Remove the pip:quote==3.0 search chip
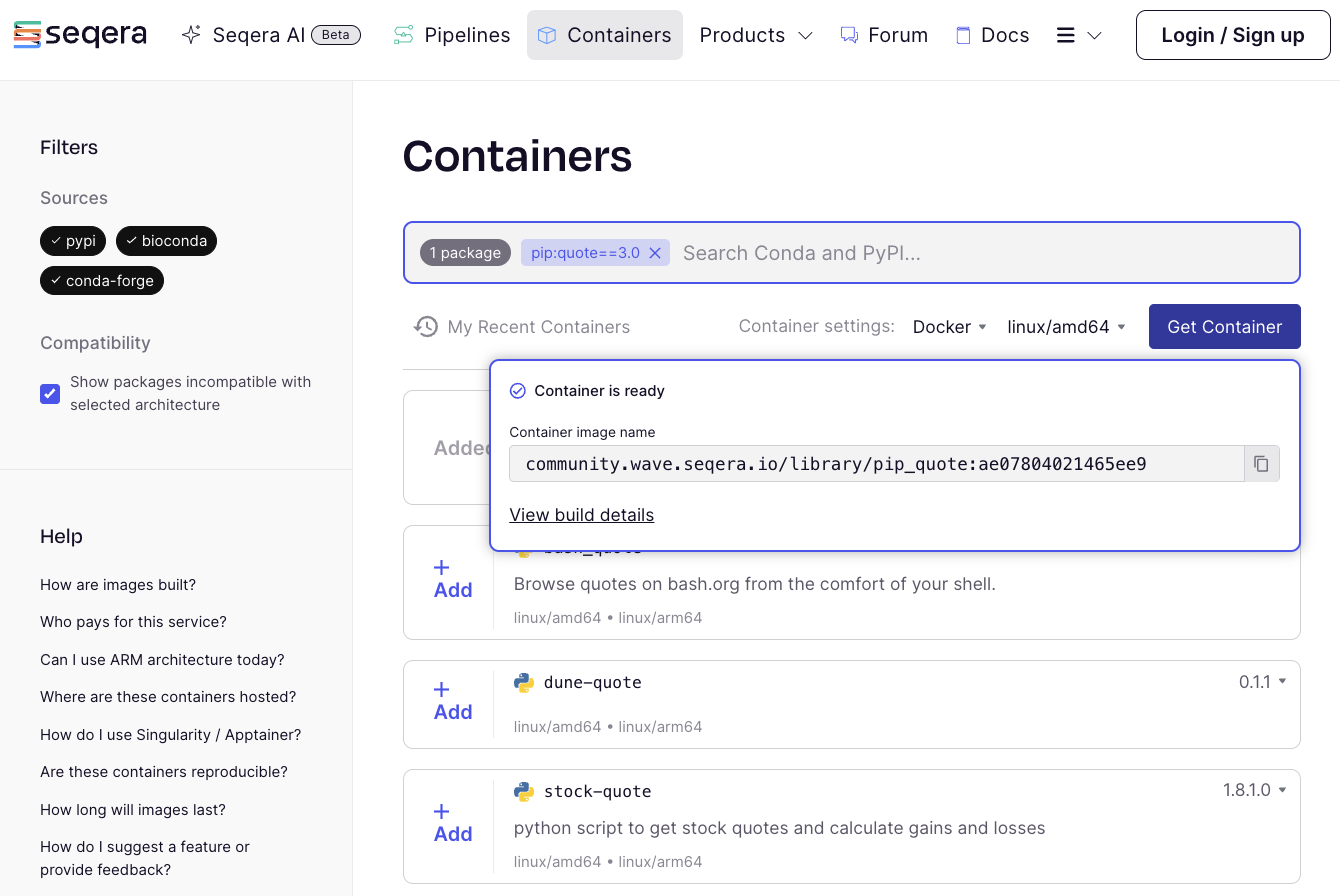 click(x=655, y=252)
